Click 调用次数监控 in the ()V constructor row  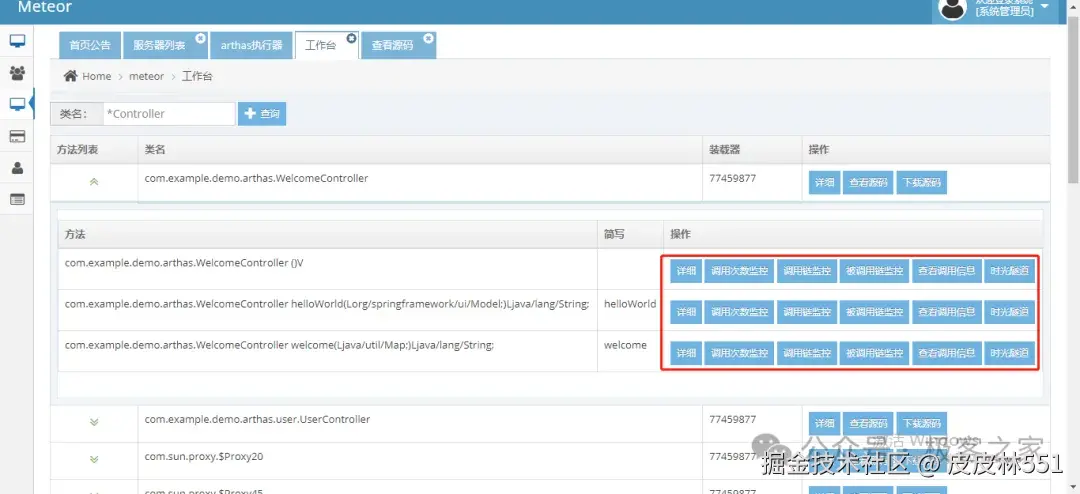click(x=740, y=271)
